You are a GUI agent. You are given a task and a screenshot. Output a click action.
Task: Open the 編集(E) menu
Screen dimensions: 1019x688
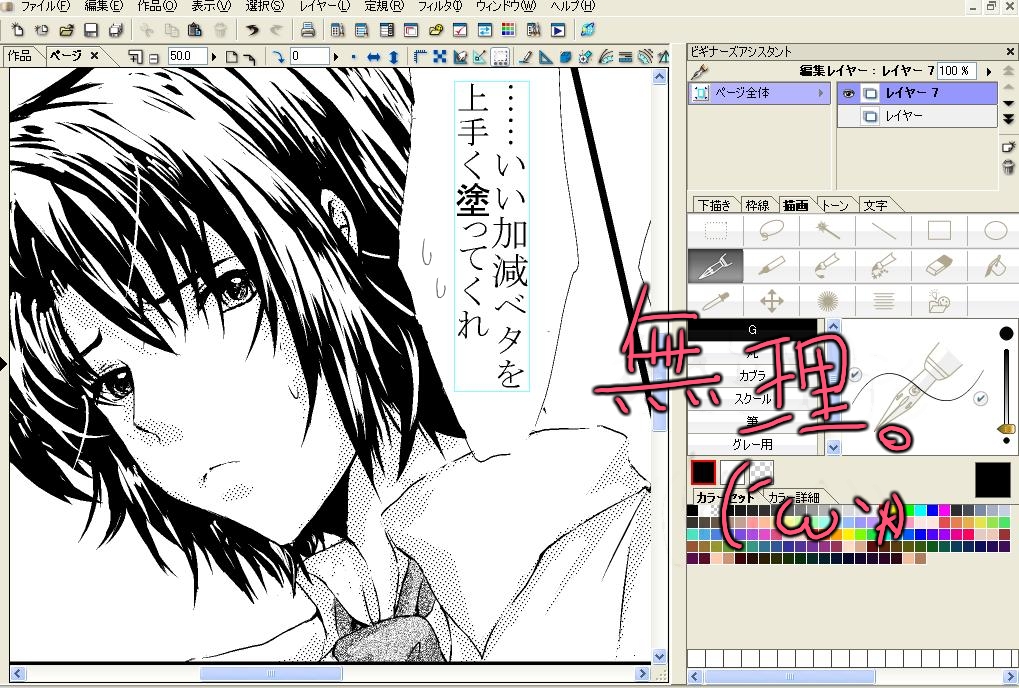tap(103, 6)
